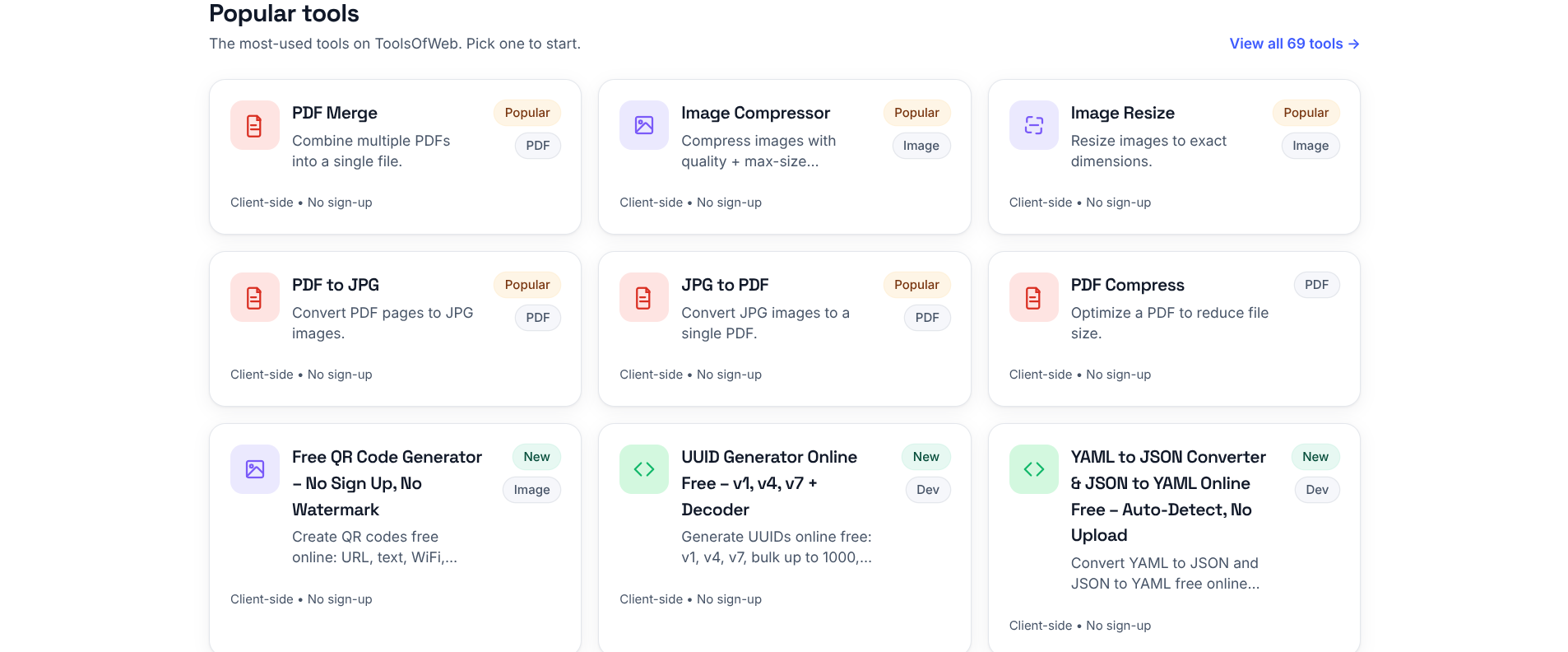Click 'Optimize a PDF to reduce file size.' text
This screenshot has height=652, width=1568.
[x=1170, y=324]
